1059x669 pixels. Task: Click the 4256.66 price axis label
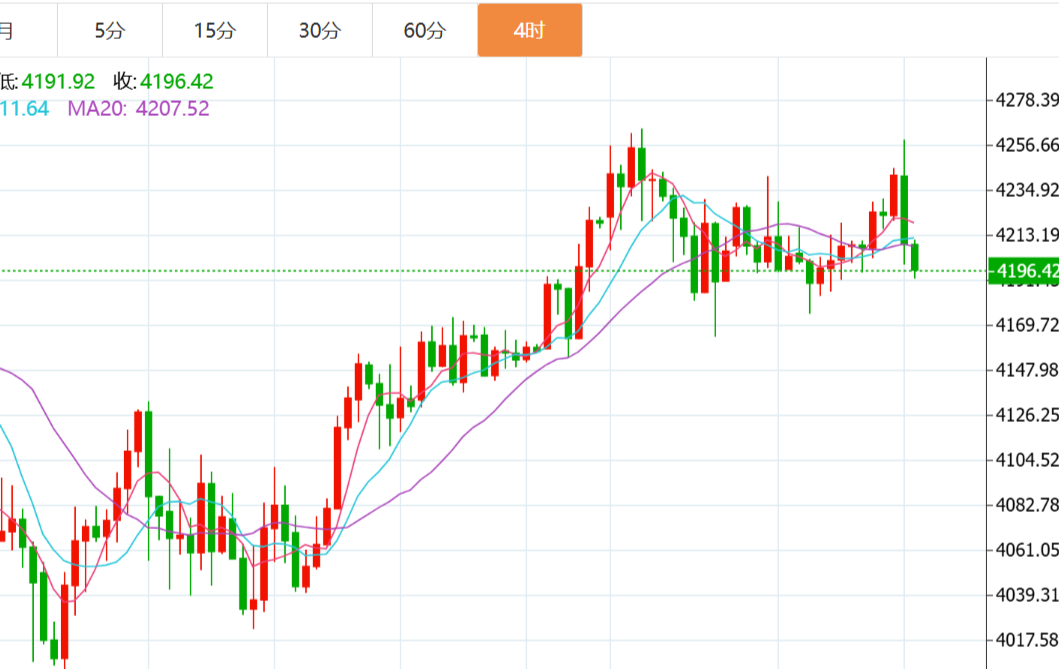click(1027, 145)
